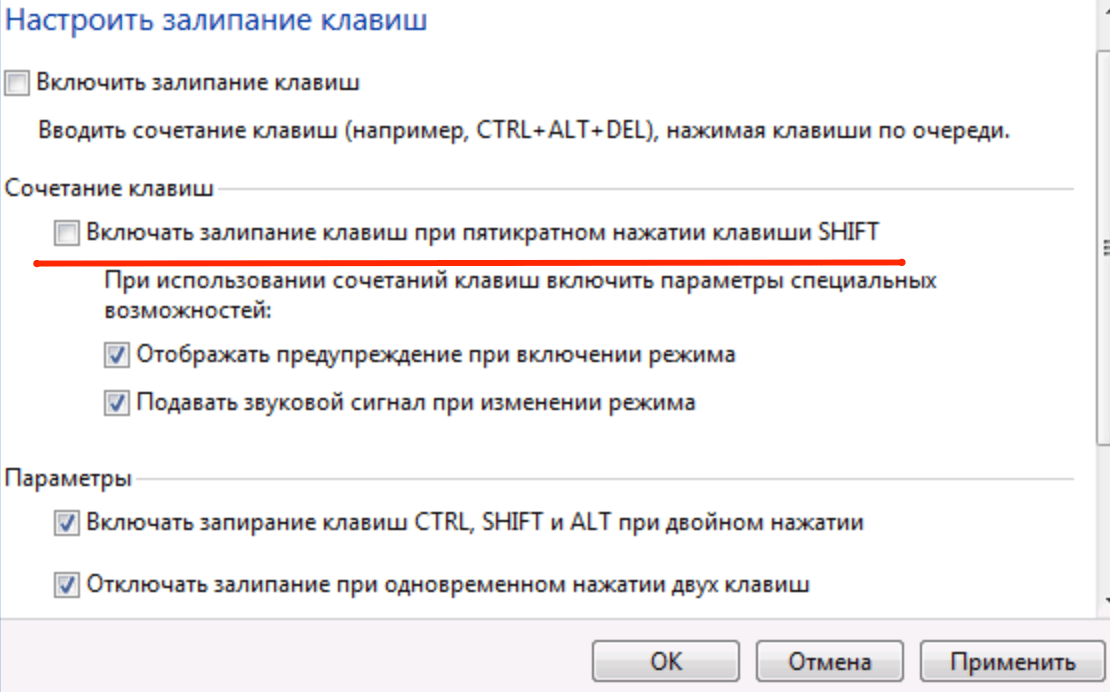Click the 'При использовании сочетаний клавиш' description
The image size is (1110, 692).
tap(520, 281)
